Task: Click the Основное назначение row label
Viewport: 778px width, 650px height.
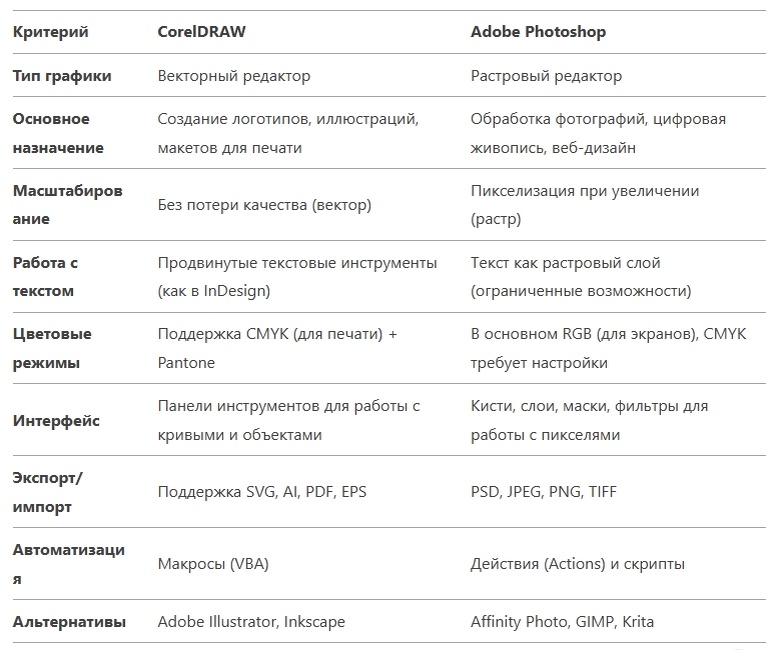Action: (58, 133)
